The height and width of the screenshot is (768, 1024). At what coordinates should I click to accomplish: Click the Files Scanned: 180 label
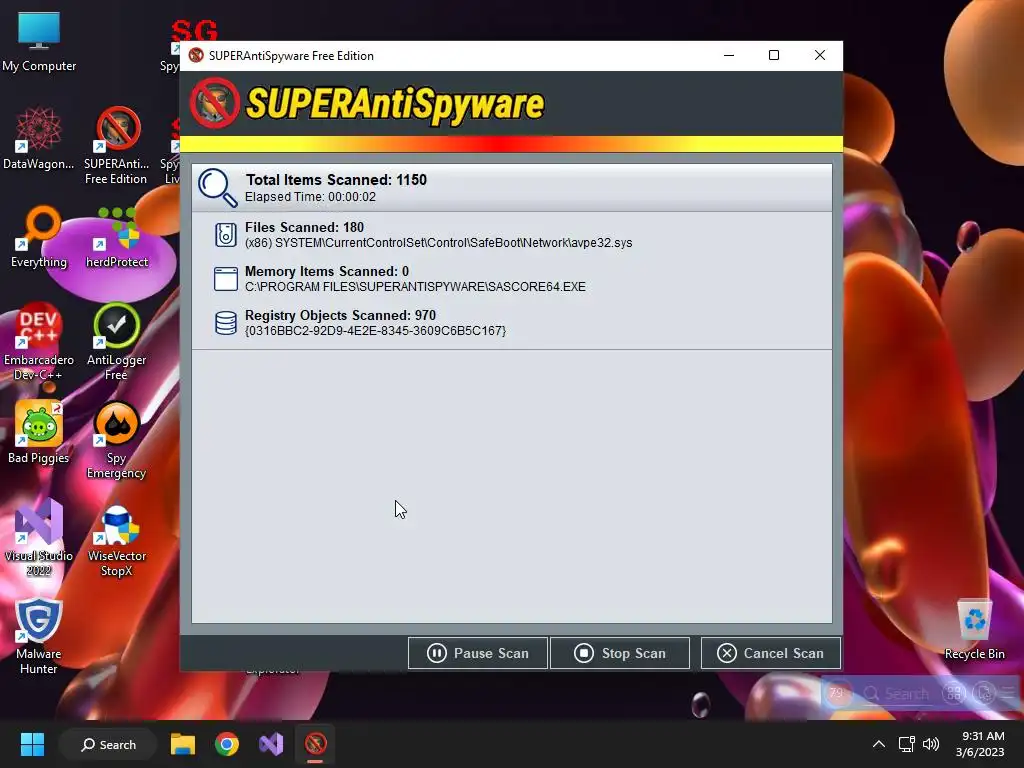pyautogui.click(x=304, y=227)
